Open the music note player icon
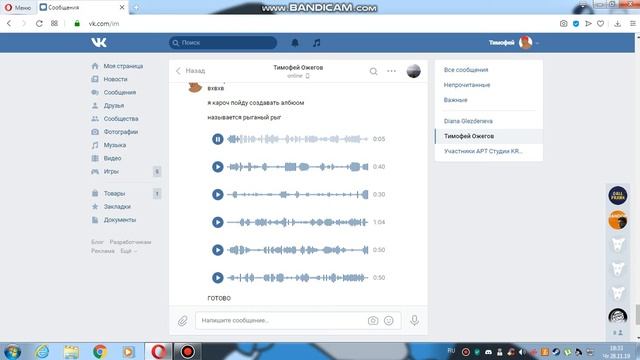 (x=317, y=42)
